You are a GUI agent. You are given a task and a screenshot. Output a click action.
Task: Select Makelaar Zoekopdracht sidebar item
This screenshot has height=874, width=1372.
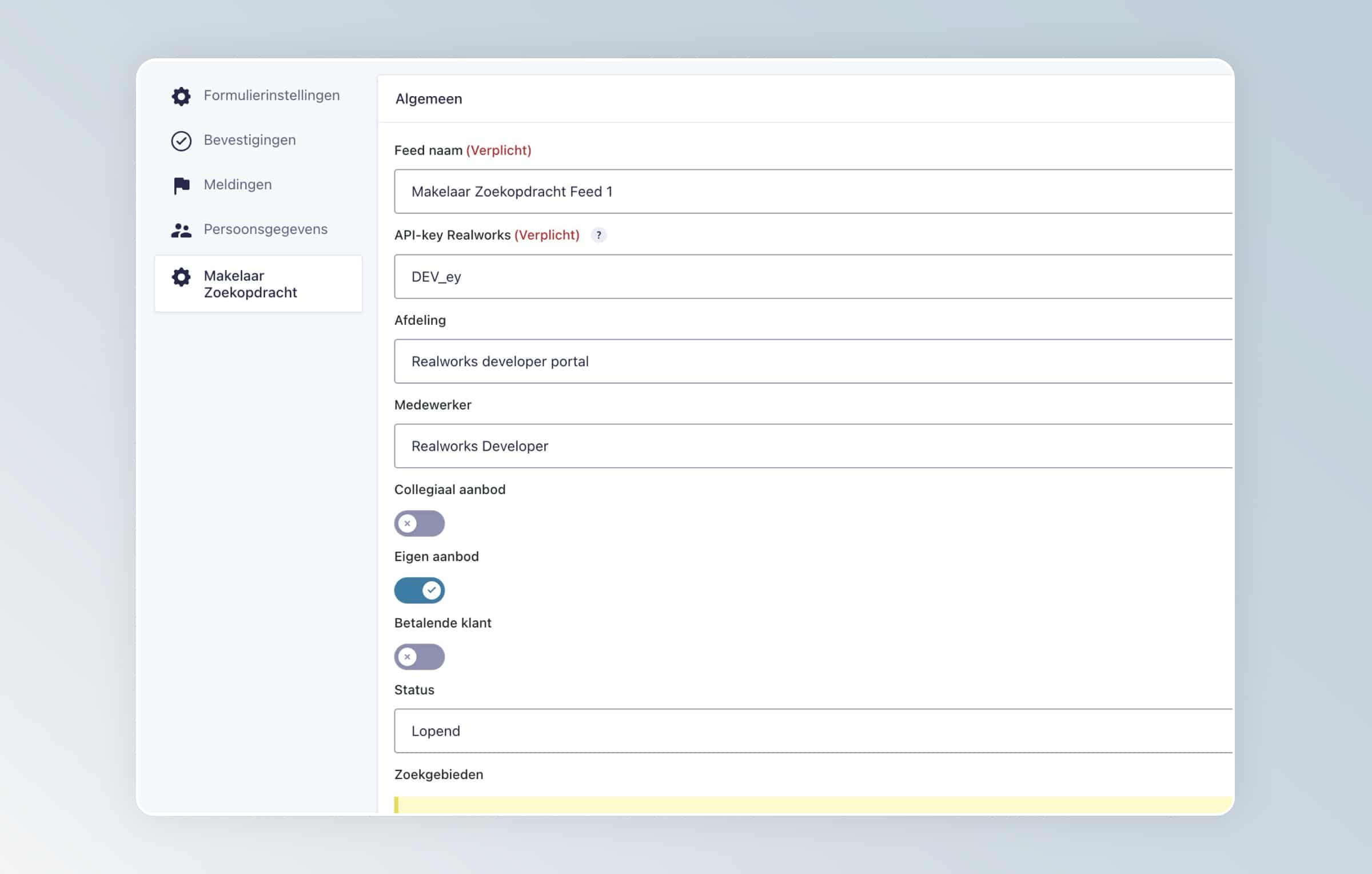[250, 284]
